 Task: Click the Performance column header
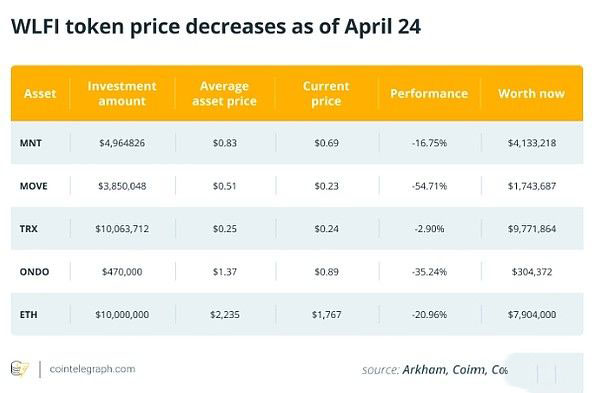coord(429,94)
